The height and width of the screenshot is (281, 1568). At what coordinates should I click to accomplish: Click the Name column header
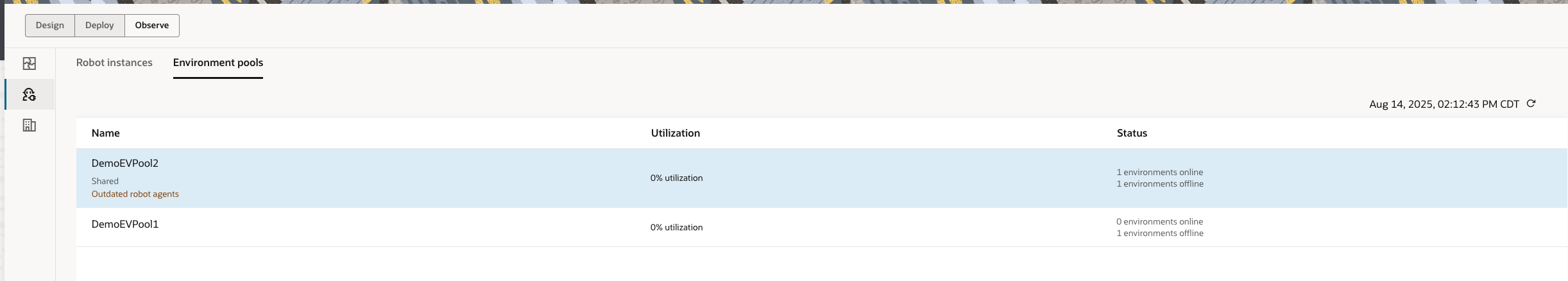point(106,133)
